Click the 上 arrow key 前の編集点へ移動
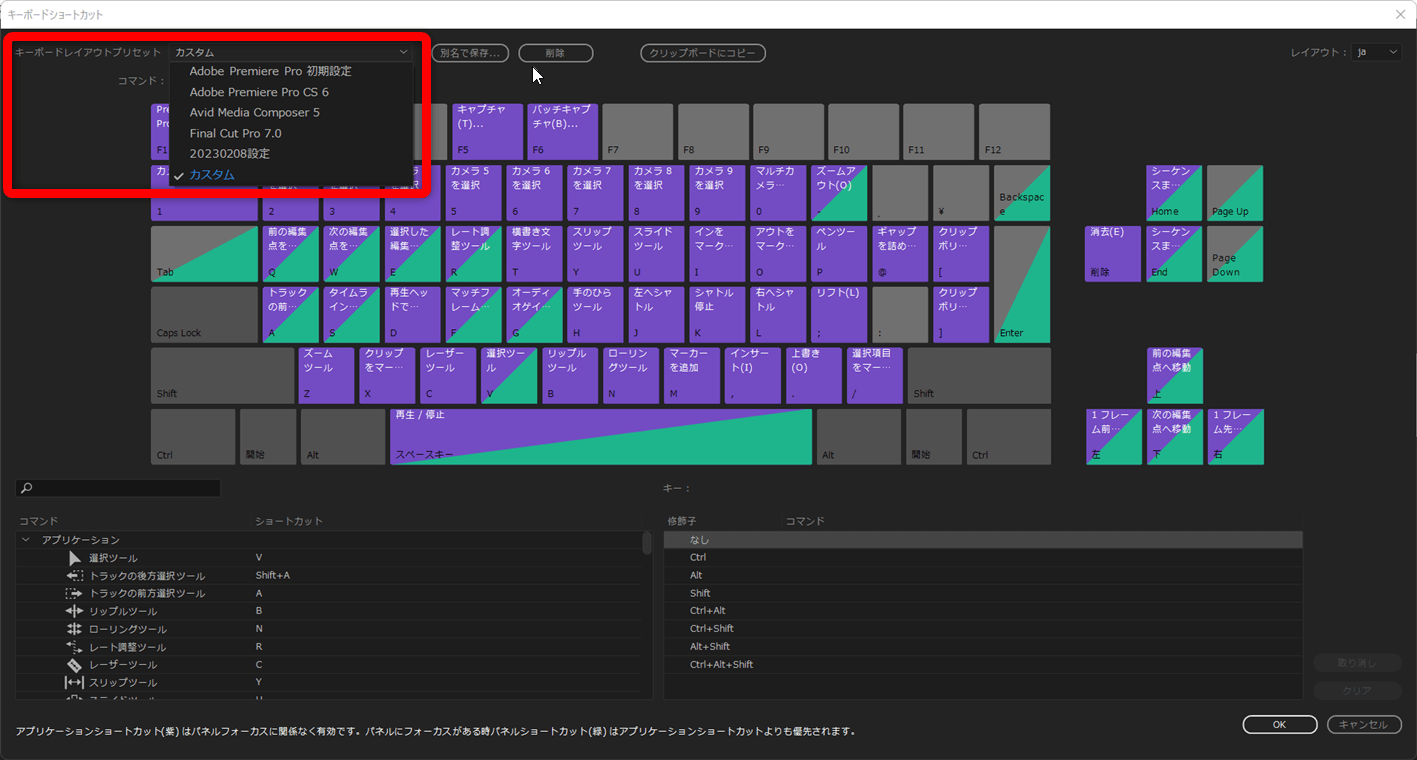This screenshot has height=760, width=1417. pos(1174,376)
